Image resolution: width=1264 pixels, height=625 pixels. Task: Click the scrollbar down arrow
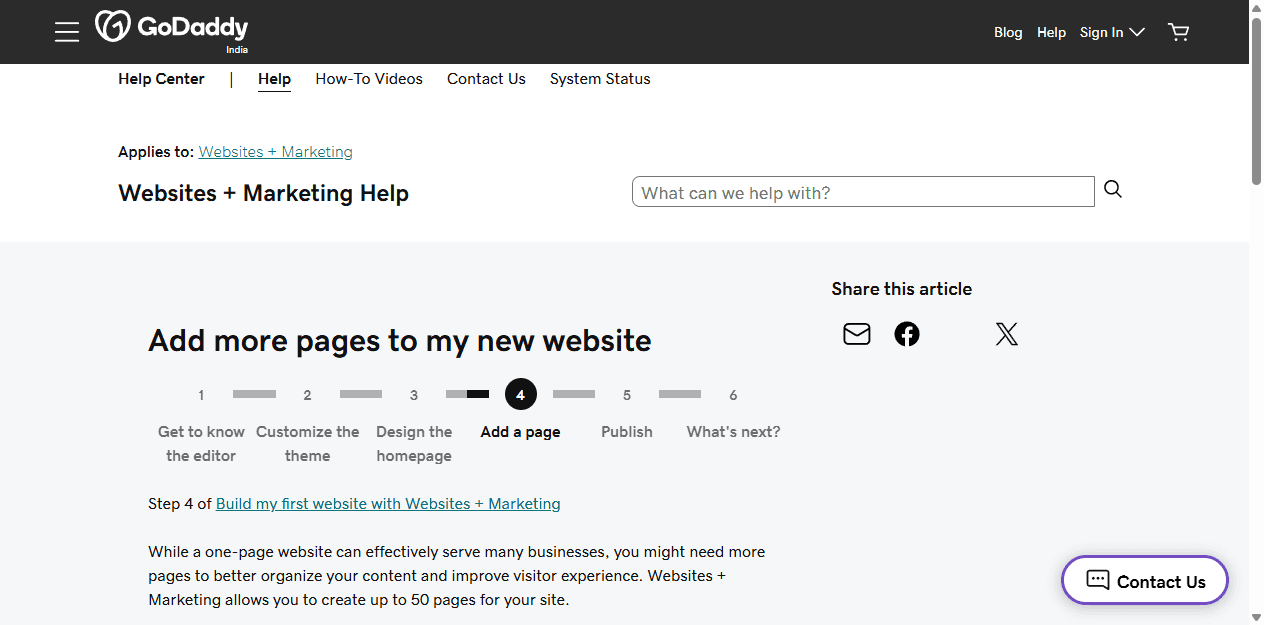tap(1256, 616)
